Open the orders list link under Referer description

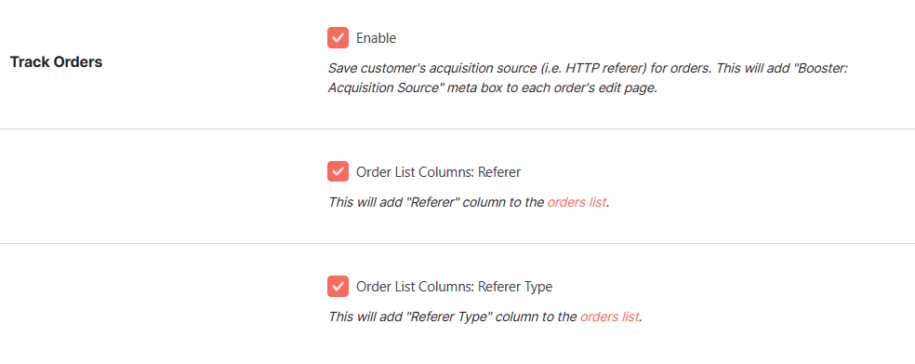pos(577,203)
